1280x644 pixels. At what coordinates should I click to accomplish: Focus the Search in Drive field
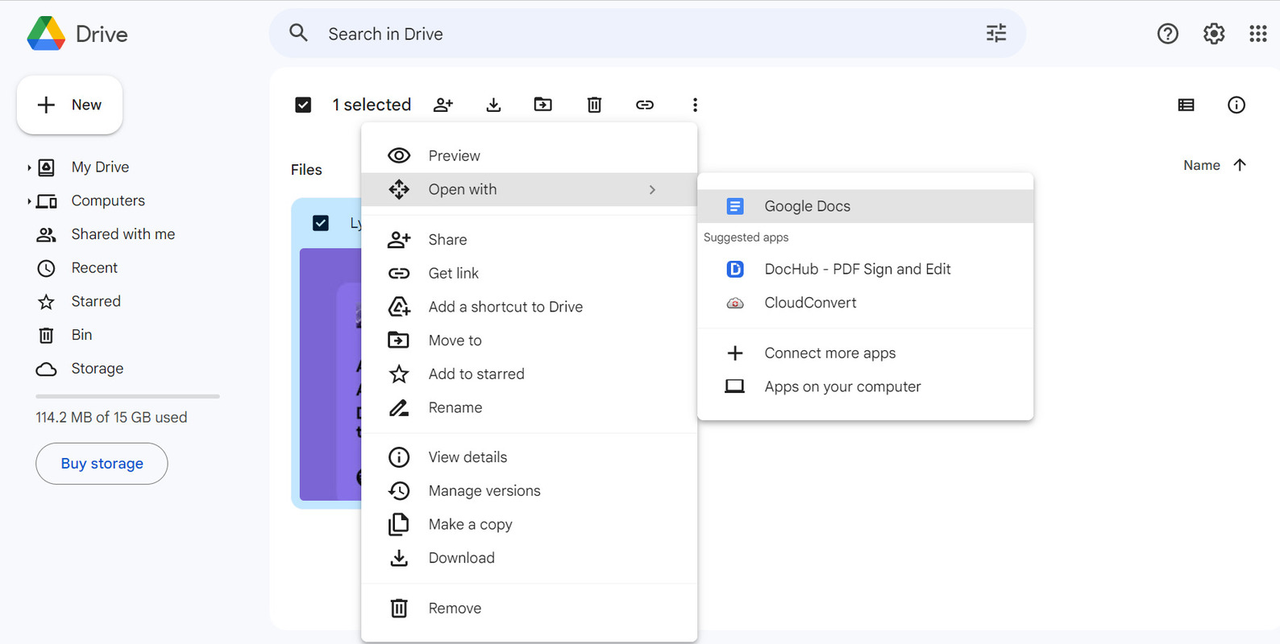pos(647,34)
